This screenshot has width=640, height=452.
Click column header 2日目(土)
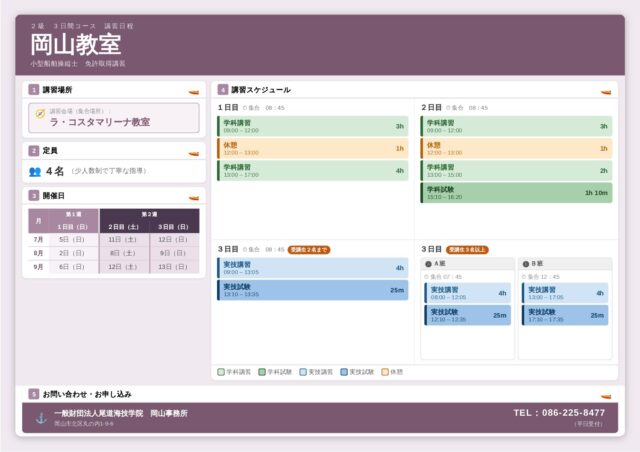(x=124, y=227)
